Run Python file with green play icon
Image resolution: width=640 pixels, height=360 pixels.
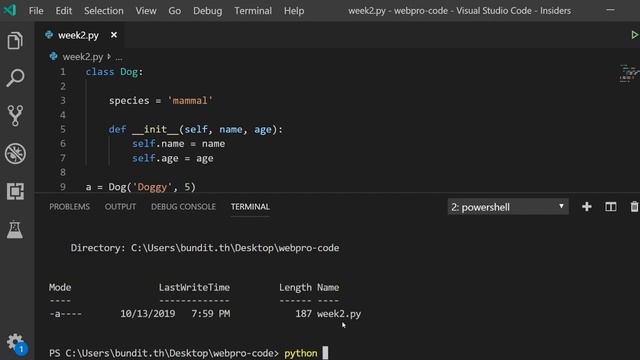[x=634, y=35]
